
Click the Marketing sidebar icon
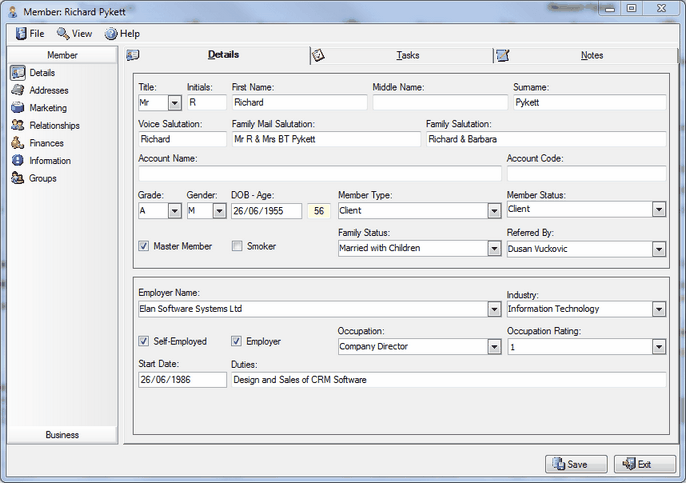(18, 108)
